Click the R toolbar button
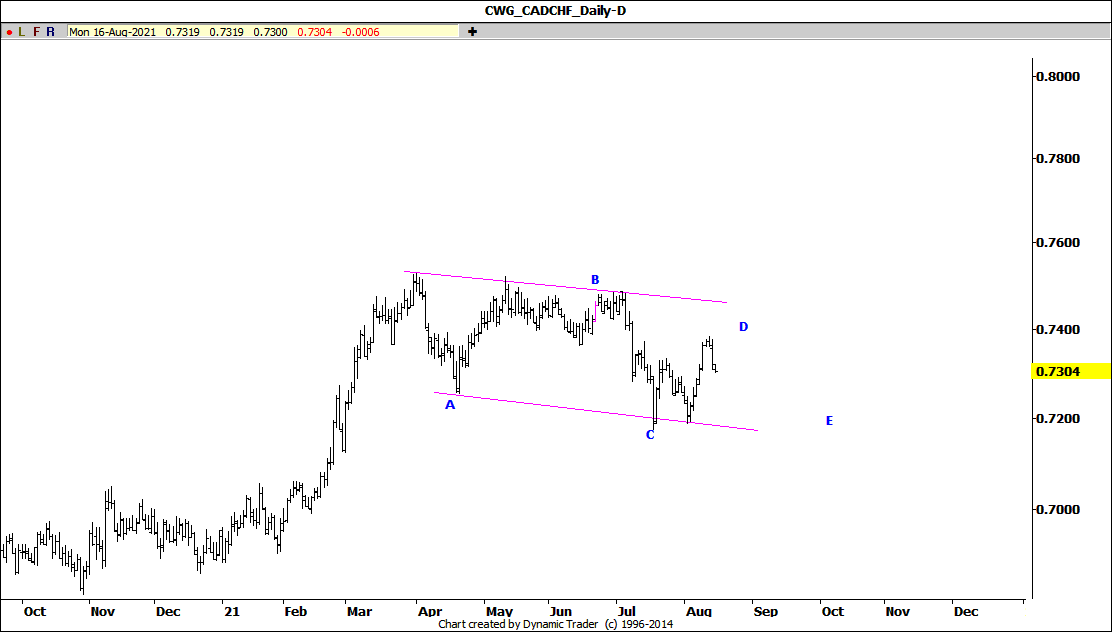1112x632 pixels. pos(50,32)
